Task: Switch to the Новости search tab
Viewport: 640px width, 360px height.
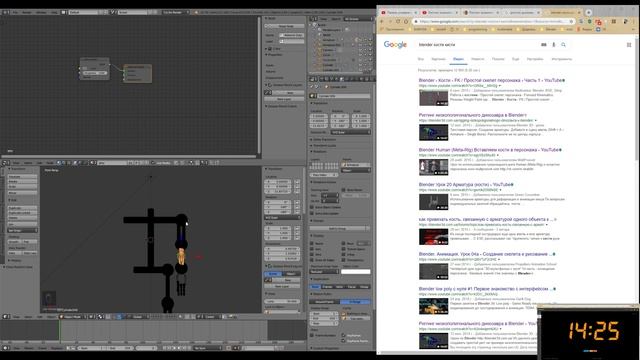Action: (478, 59)
